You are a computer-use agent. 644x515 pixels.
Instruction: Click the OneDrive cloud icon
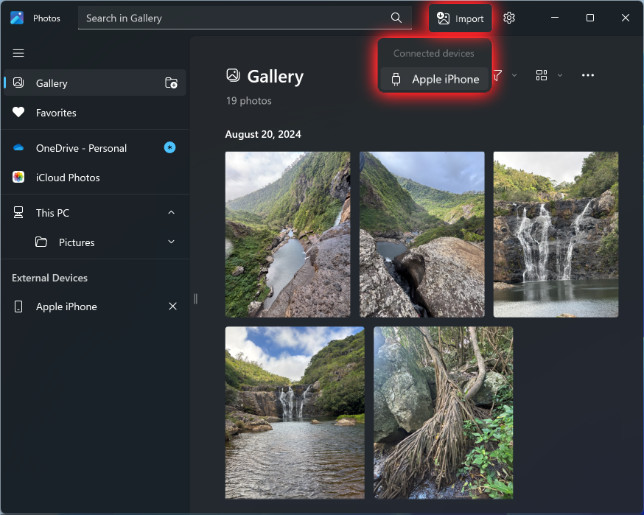point(18,147)
